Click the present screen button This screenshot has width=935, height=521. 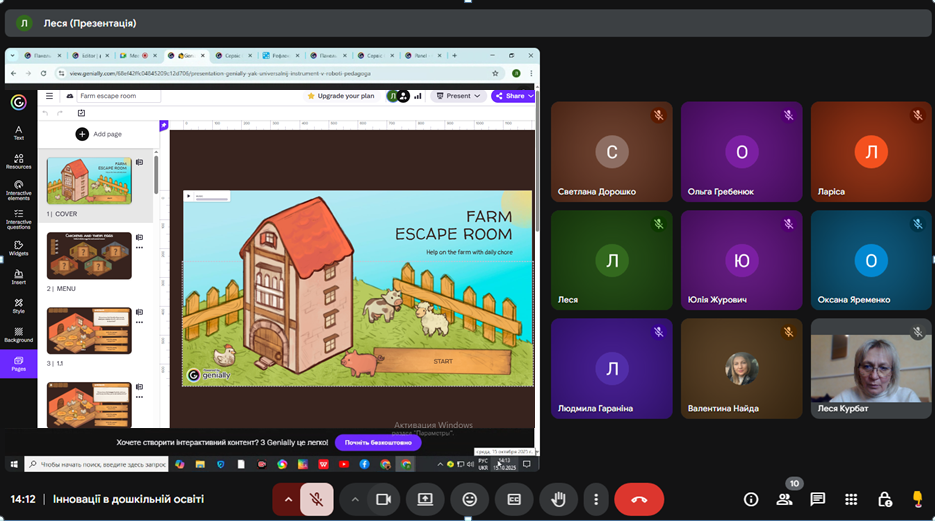(x=426, y=499)
